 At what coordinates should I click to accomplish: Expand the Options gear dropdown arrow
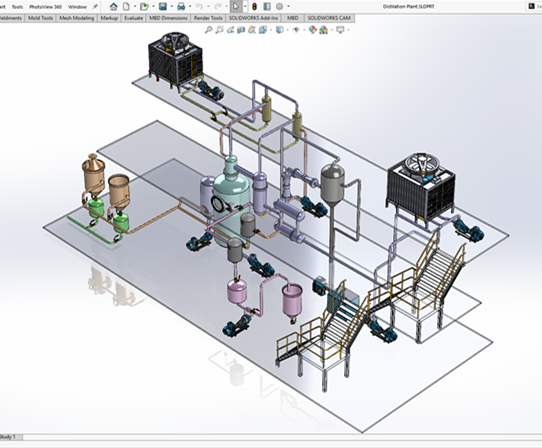(x=288, y=6)
